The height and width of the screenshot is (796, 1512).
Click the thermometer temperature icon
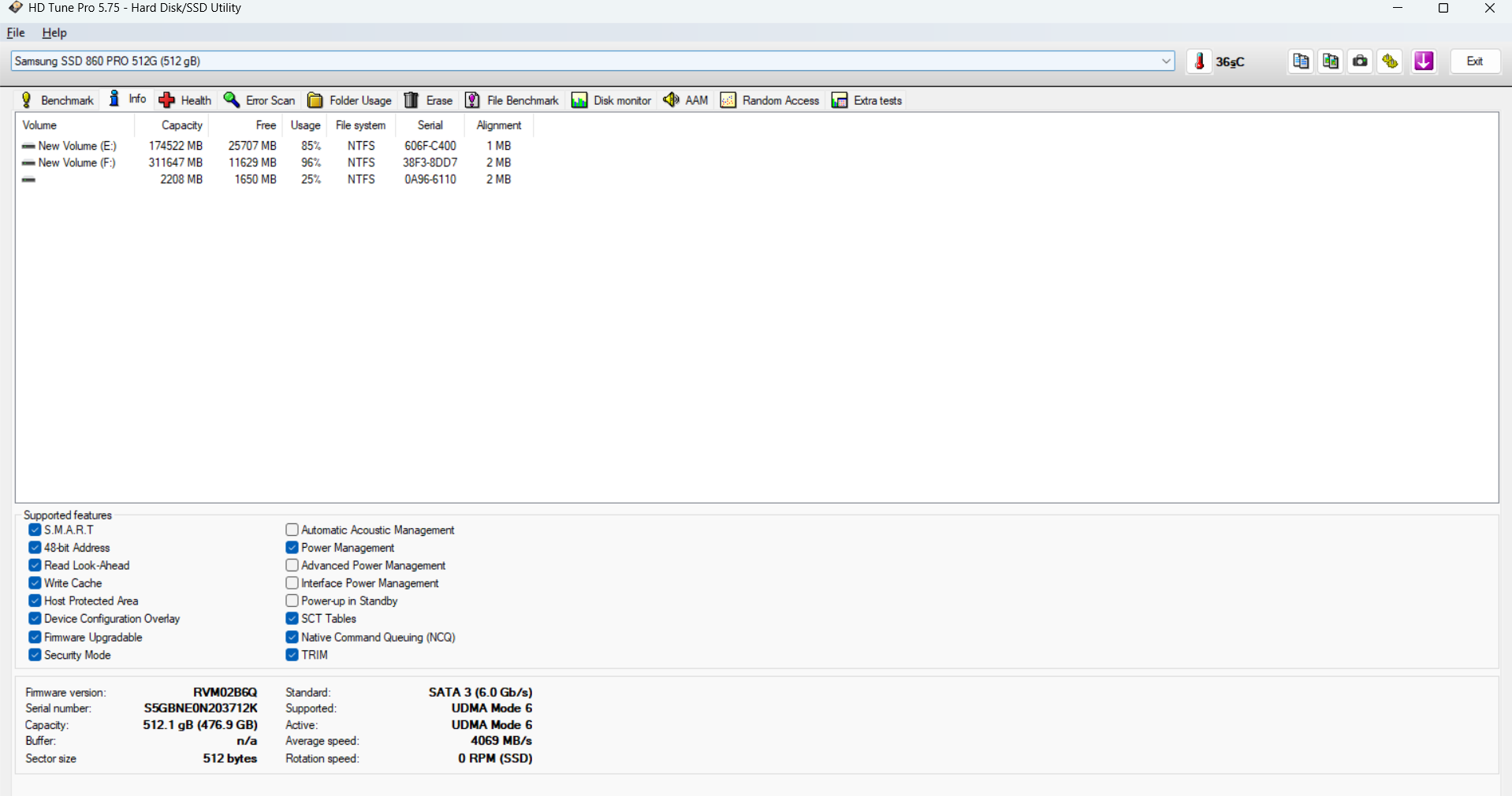1199,61
